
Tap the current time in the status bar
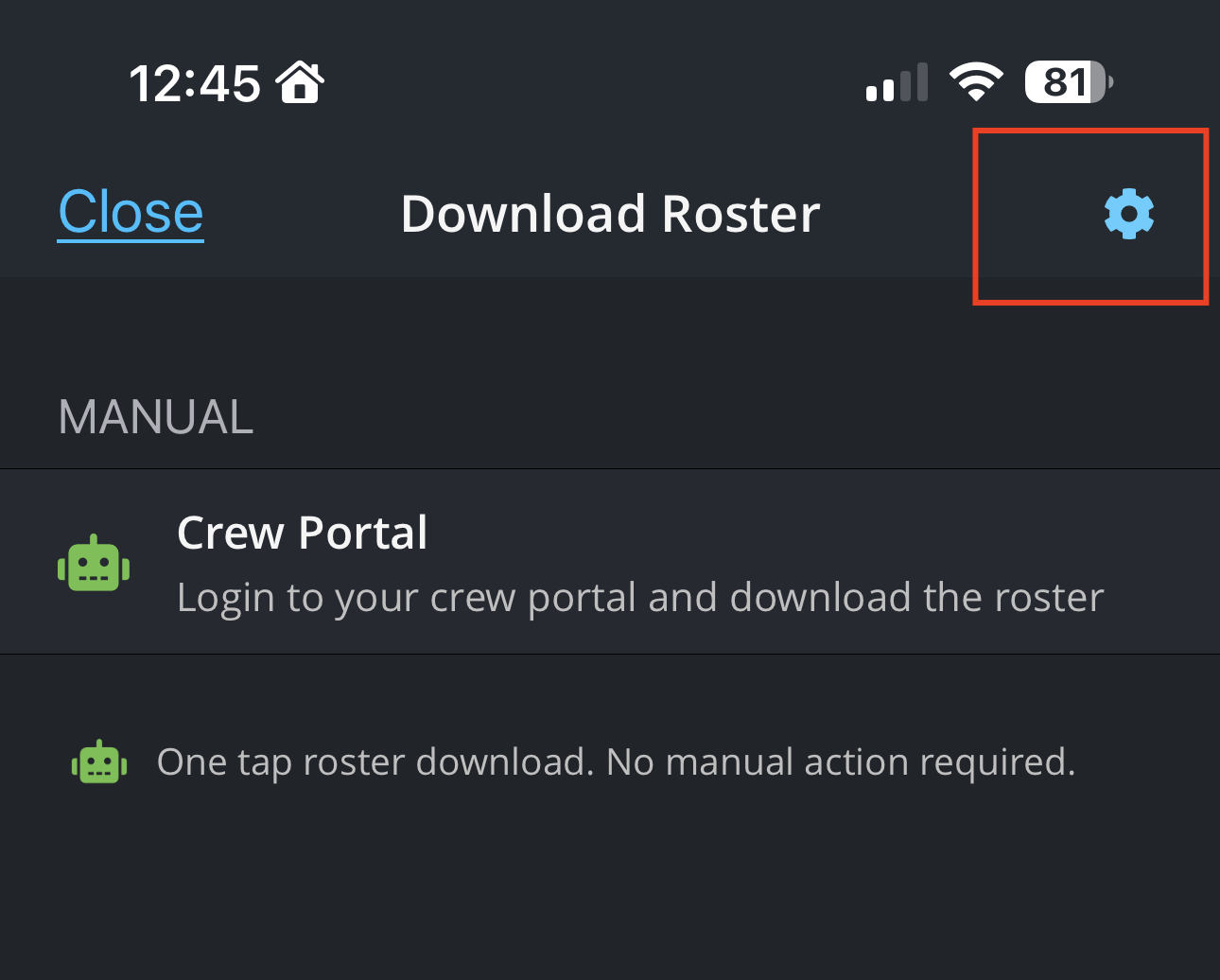tap(196, 82)
